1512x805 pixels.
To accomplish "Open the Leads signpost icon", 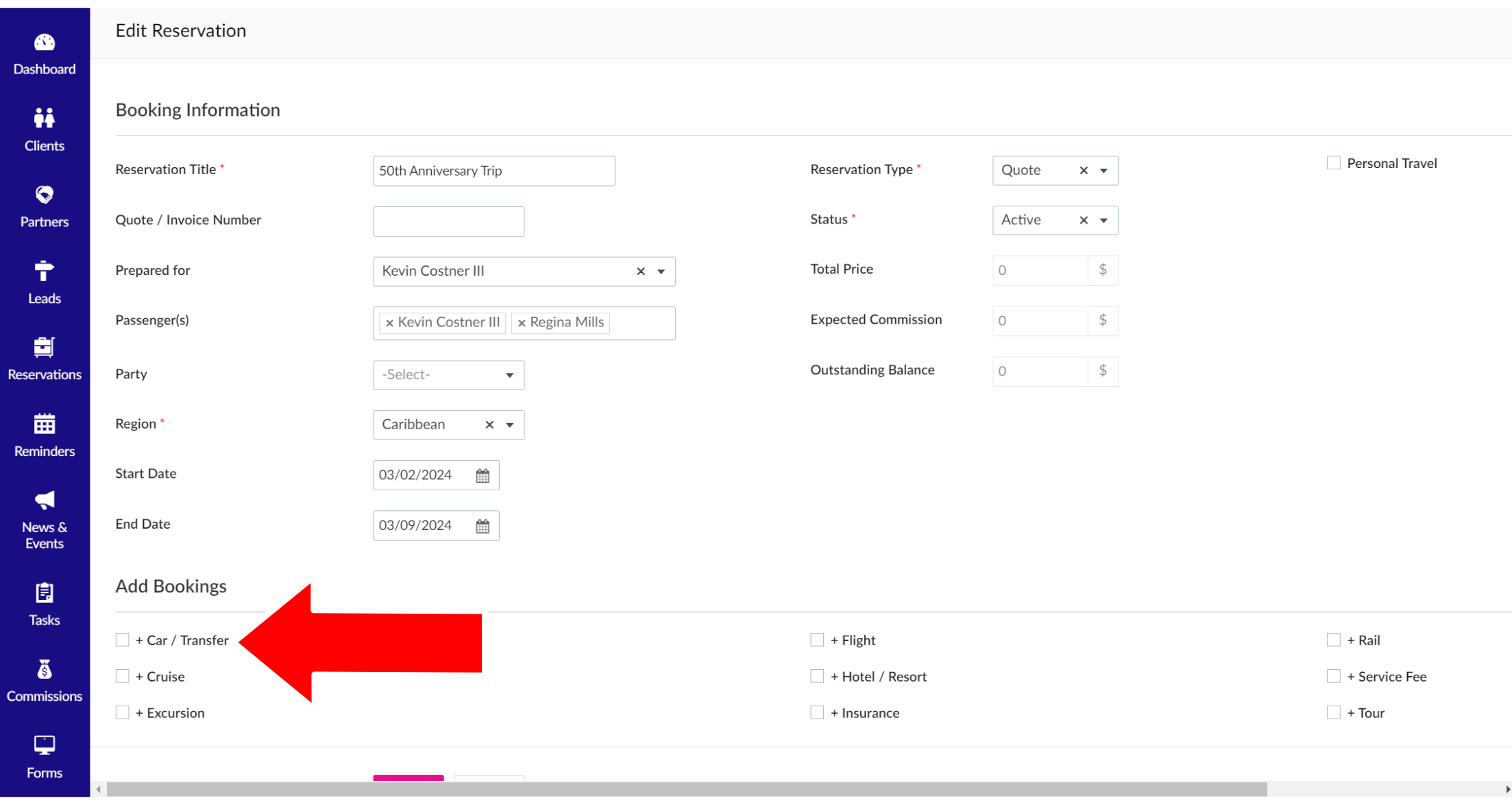I will (x=45, y=272).
